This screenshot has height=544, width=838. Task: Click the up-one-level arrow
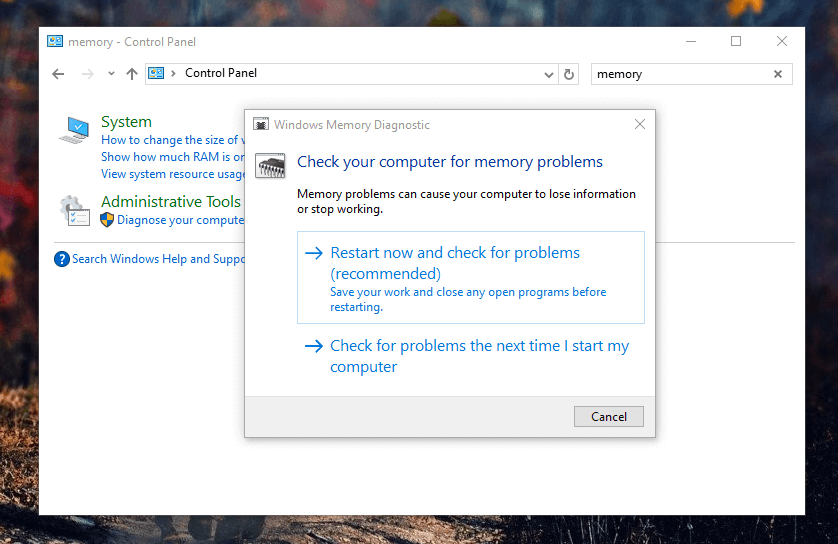(x=132, y=74)
